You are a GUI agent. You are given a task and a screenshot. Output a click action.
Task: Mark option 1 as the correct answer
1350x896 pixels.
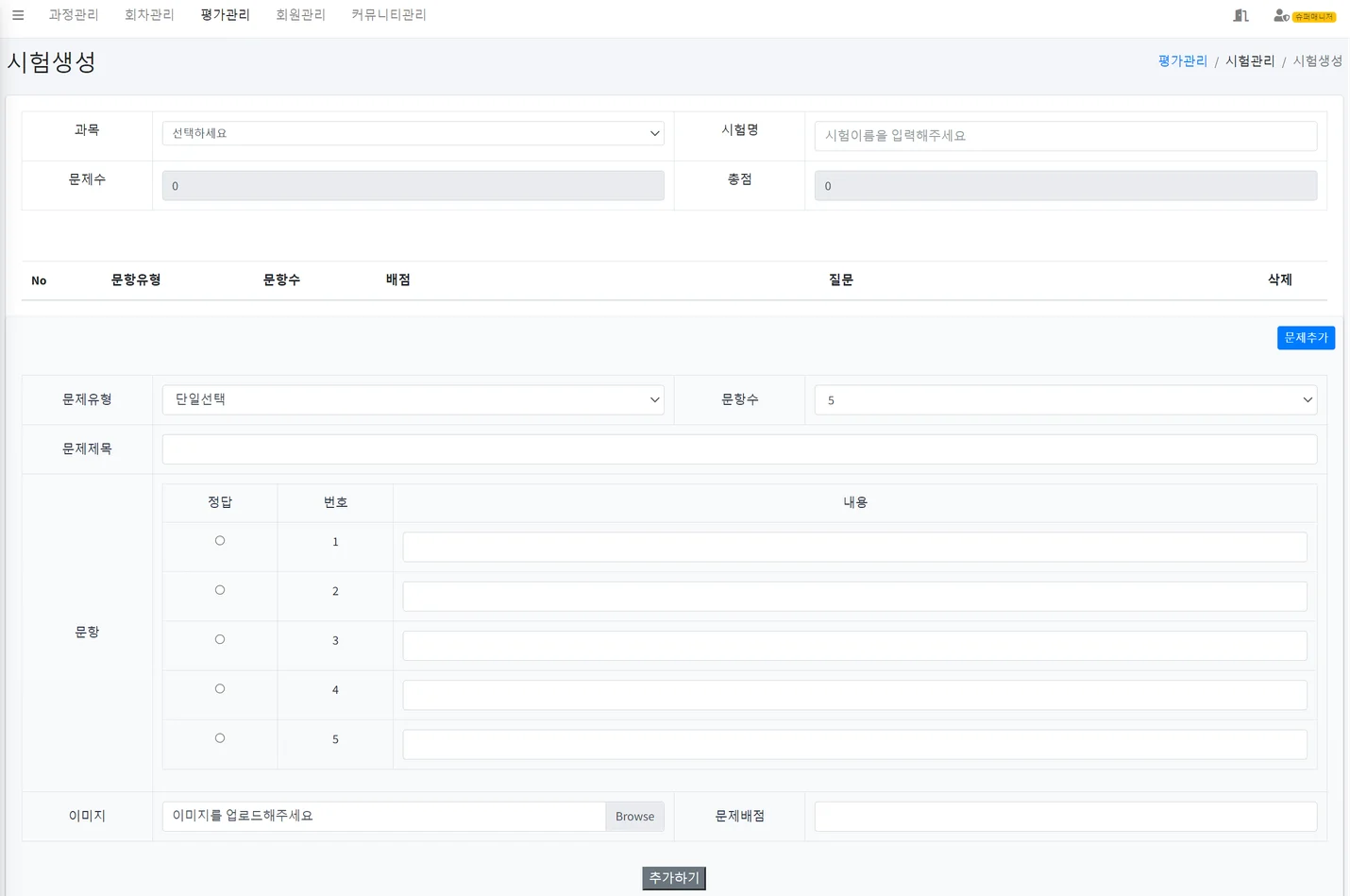[220, 541]
